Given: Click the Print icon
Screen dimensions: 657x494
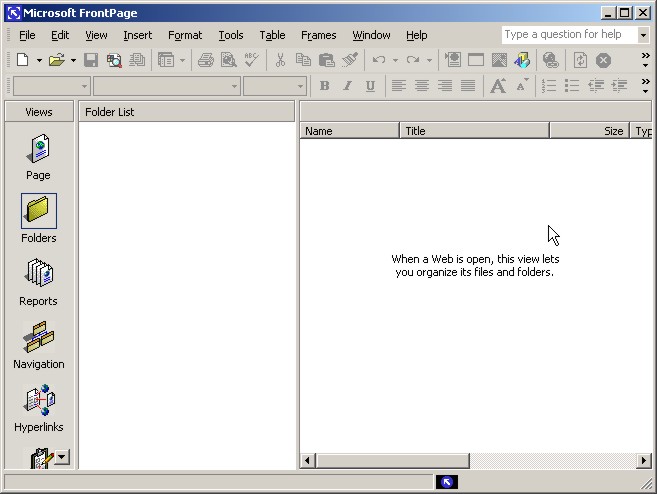Looking at the screenshot, I should tap(206, 60).
